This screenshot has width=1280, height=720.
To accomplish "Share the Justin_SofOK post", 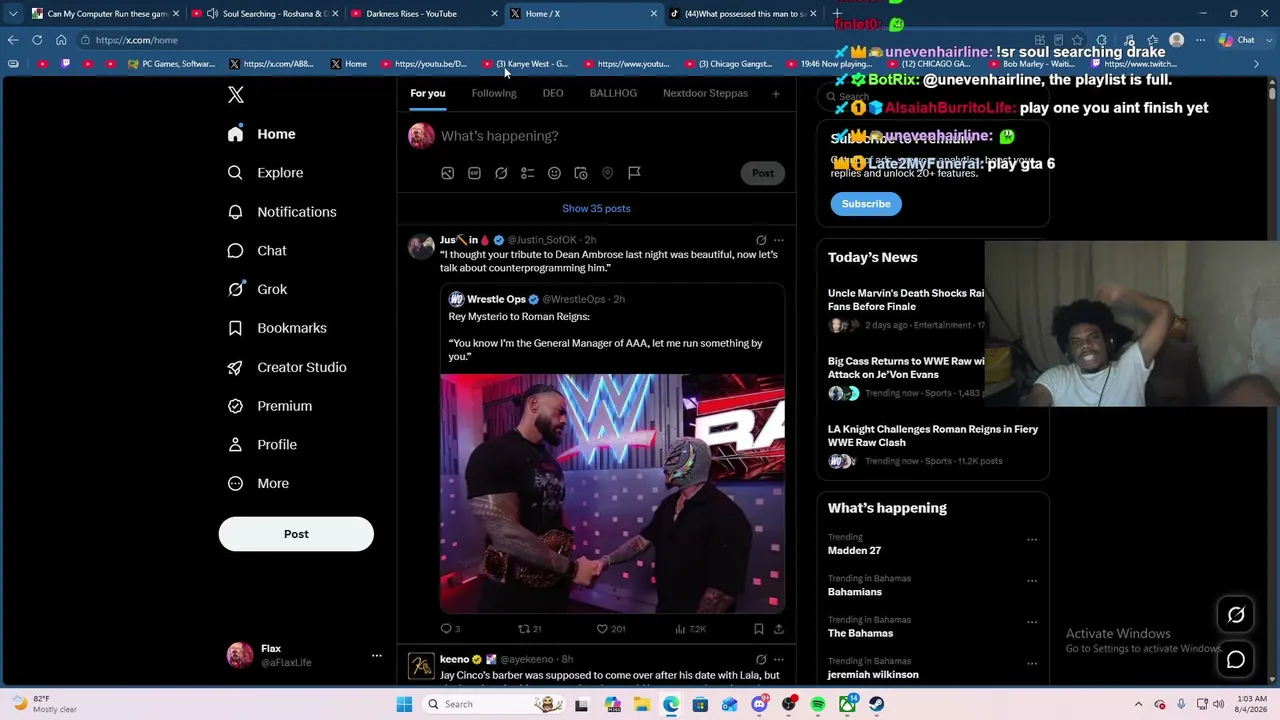I will (779, 629).
